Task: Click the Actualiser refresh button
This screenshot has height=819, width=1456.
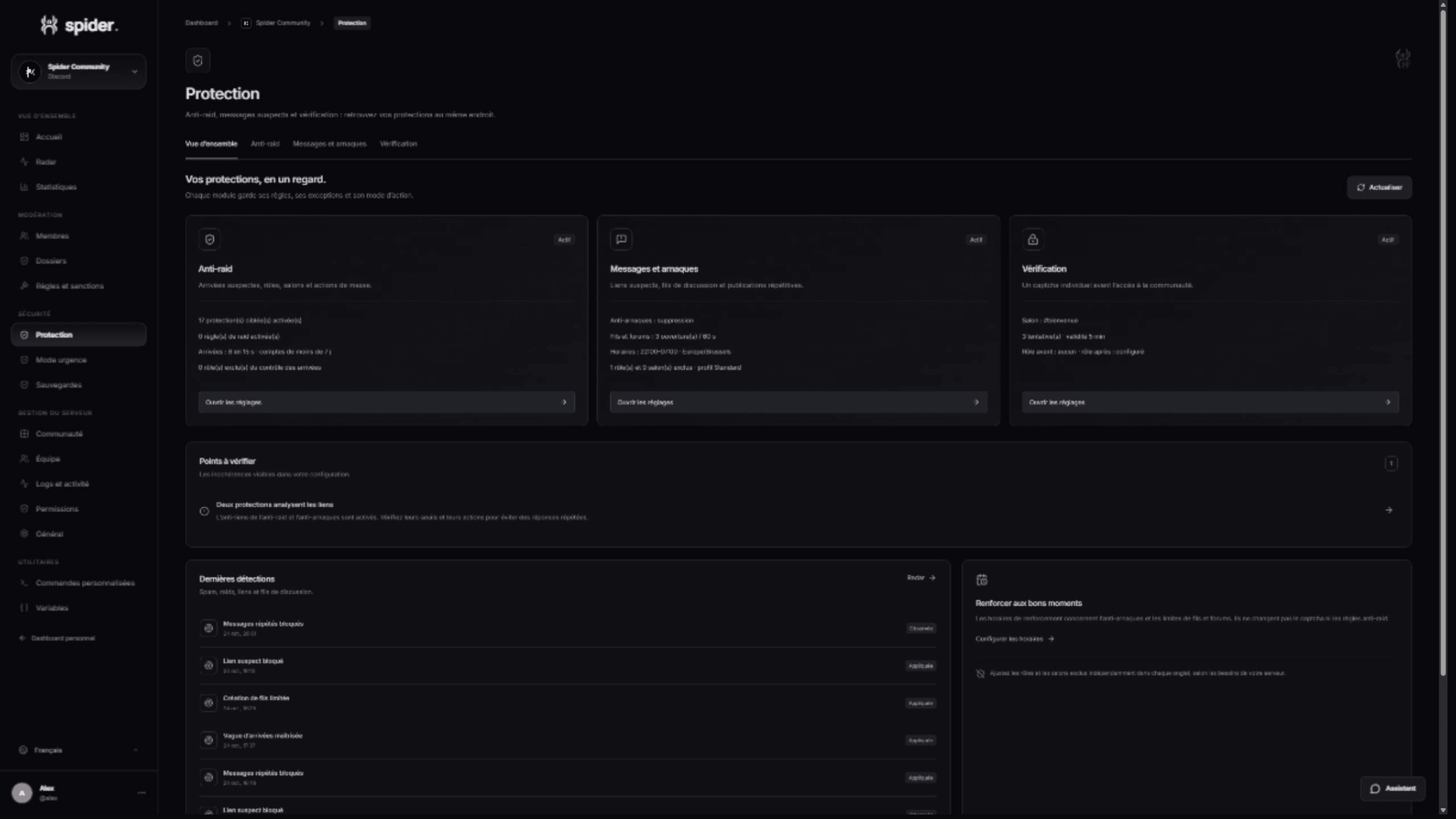Action: pyautogui.click(x=1379, y=188)
